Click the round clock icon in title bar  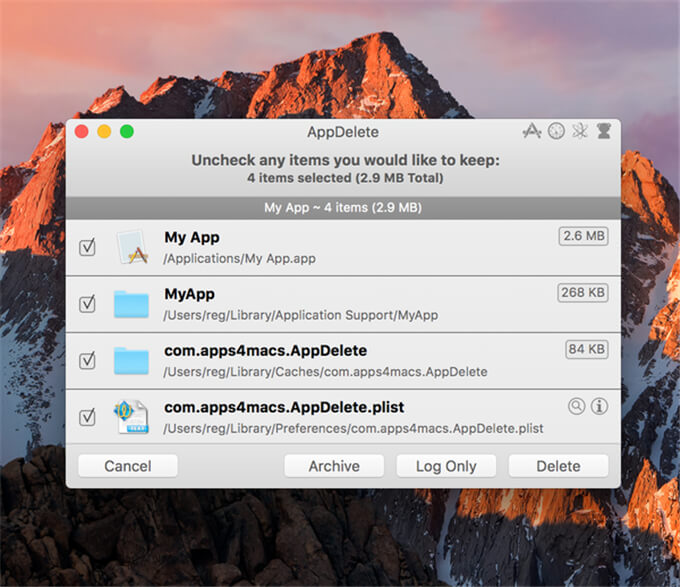coord(556,130)
